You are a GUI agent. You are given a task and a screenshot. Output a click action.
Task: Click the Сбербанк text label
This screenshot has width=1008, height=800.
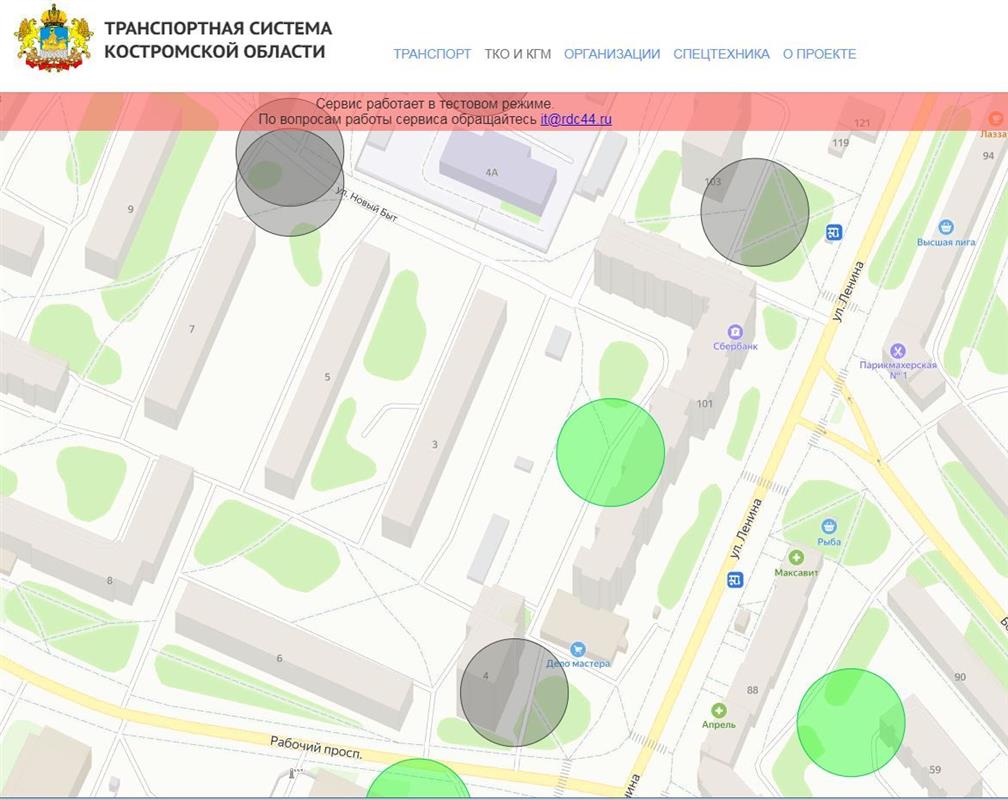(735, 346)
